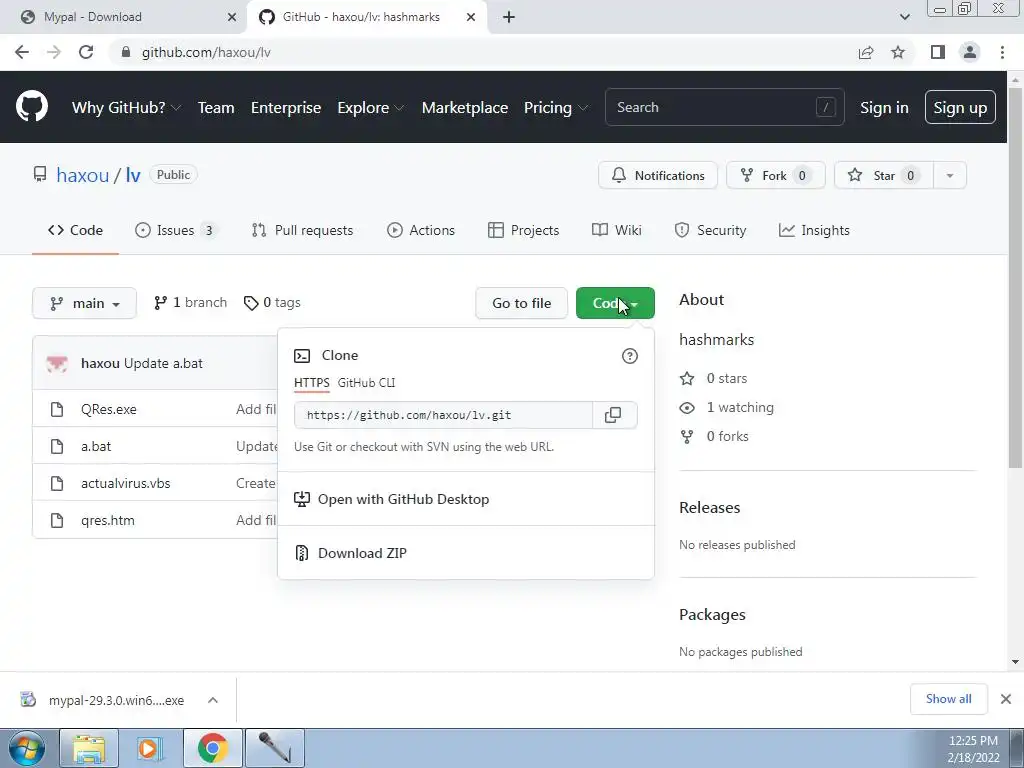Go back to previous page
This screenshot has width=1024, height=768.
coord(22,52)
